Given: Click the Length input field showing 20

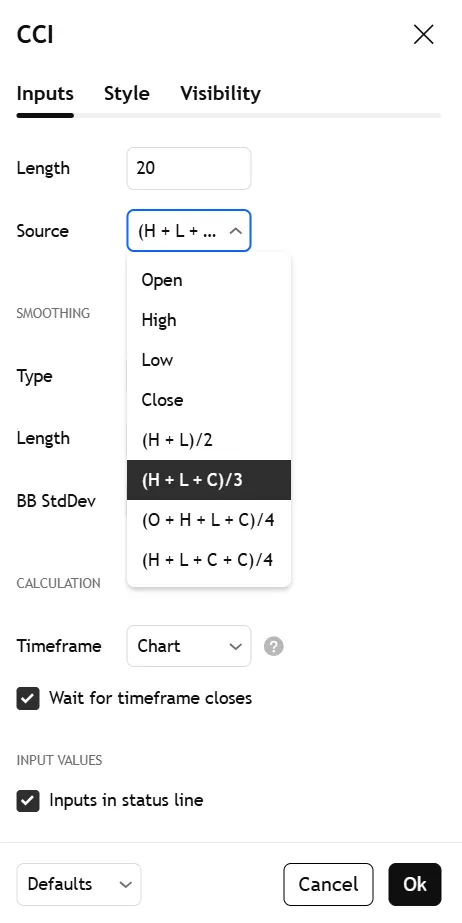Looking at the screenshot, I should click(189, 168).
